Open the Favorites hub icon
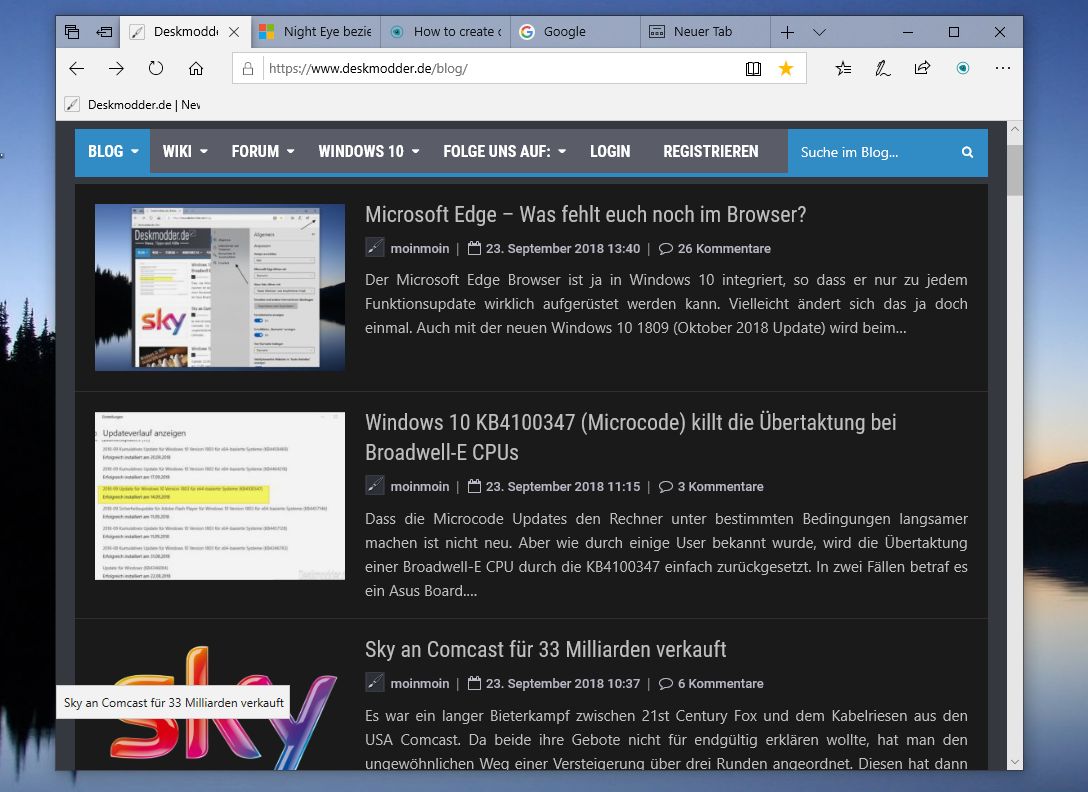Viewport: 1088px width, 792px height. click(x=843, y=68)
